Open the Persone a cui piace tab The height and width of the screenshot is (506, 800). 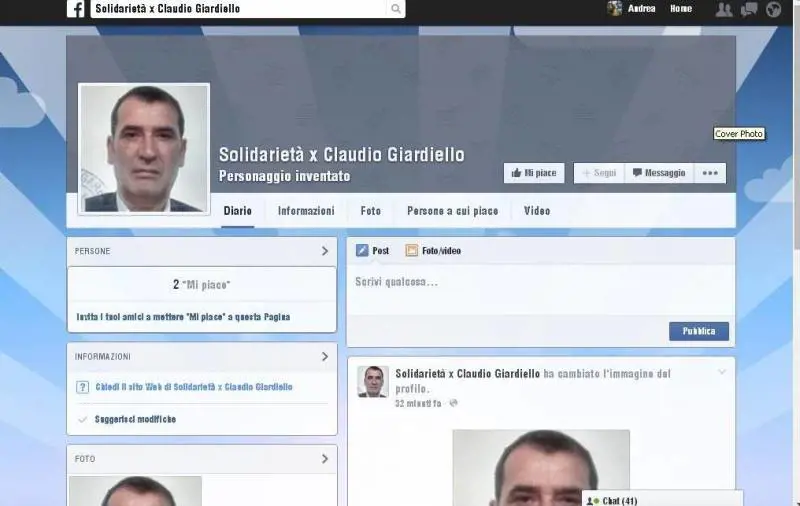click(452, 211)
